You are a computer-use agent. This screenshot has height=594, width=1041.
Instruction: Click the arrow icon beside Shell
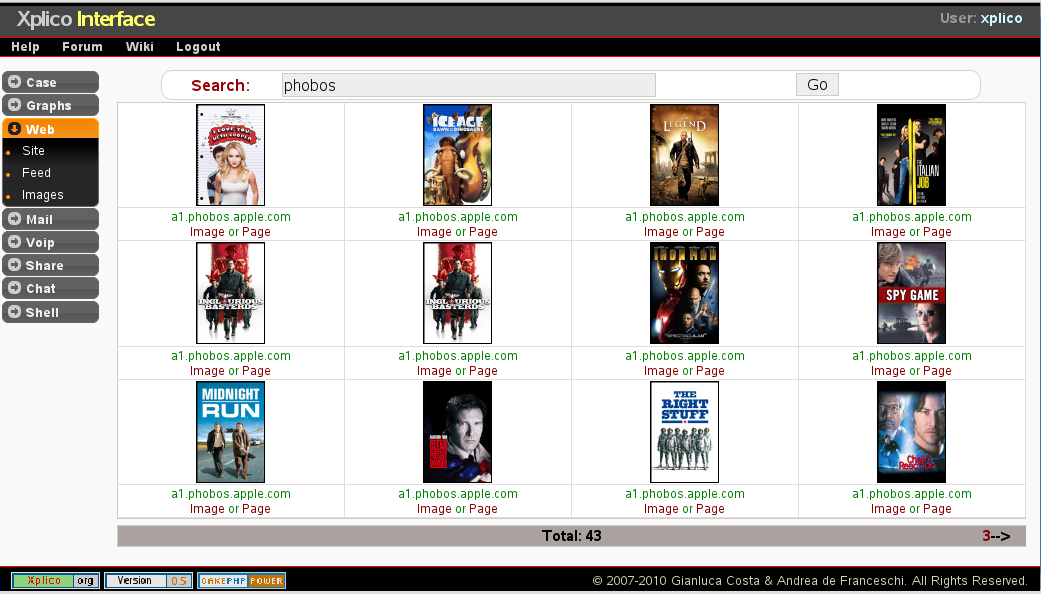click(x=15, y=312)
